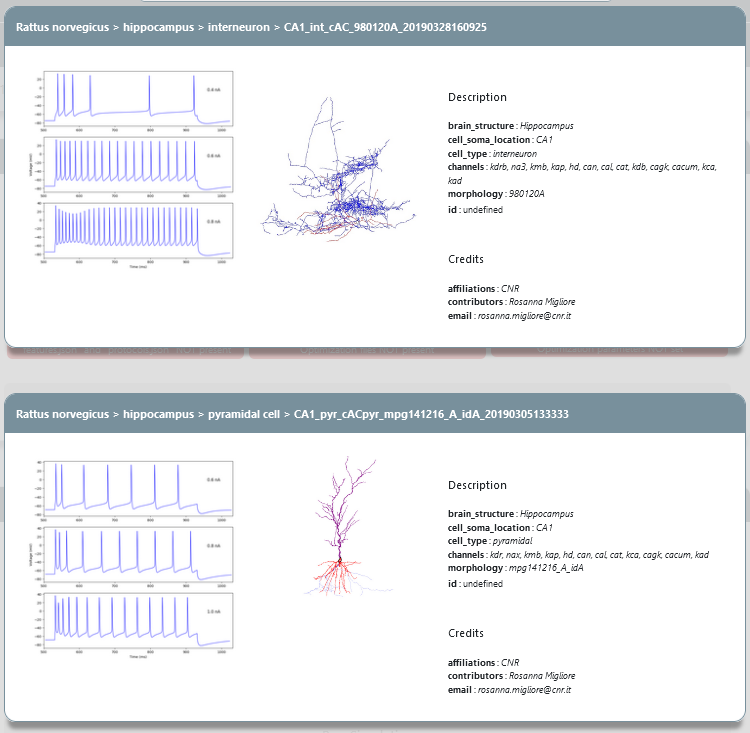Click the pyramidal 0.6 nA voltage trace
750x733 pixels.
tap(138, 489)
